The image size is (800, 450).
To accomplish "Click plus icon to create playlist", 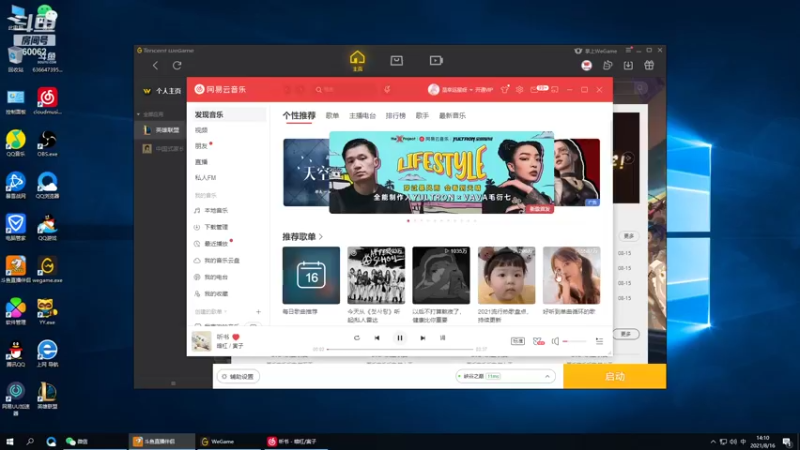I will pos(258,312).
